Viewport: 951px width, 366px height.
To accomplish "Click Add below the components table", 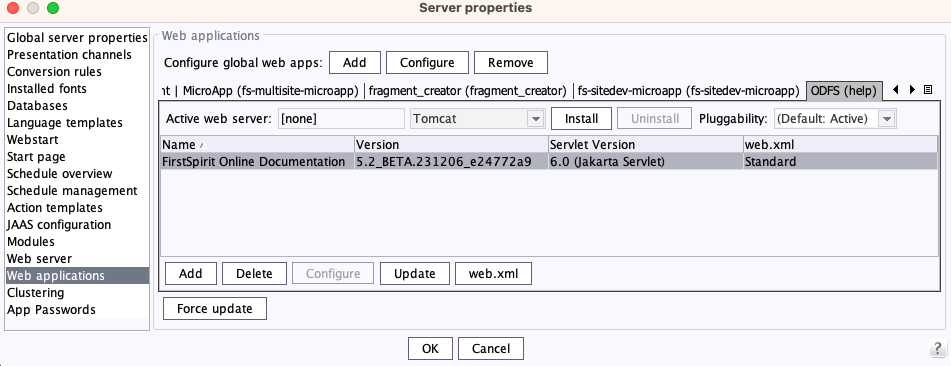I will 190,274.
